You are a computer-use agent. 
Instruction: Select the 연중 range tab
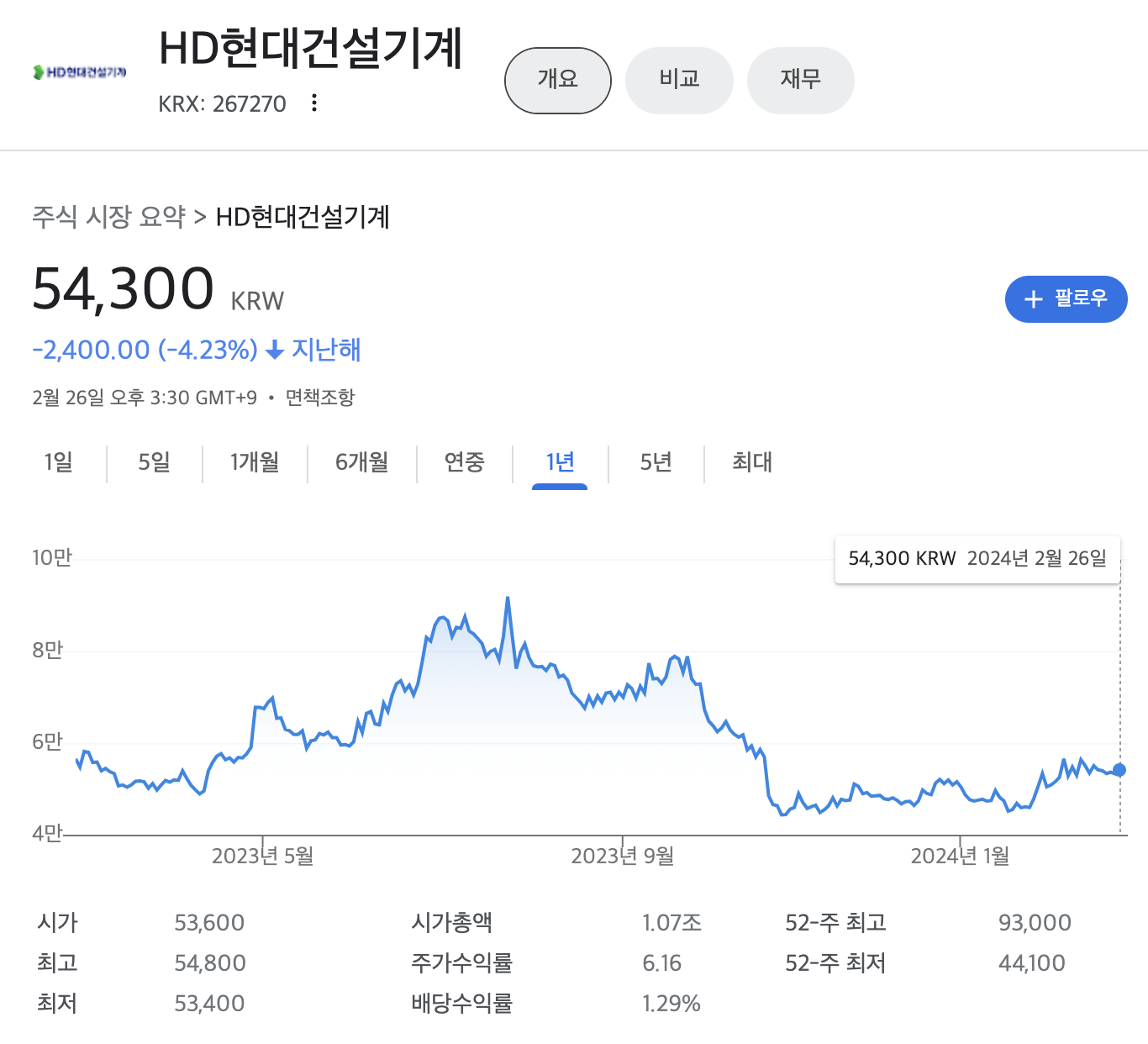point(464,461)
